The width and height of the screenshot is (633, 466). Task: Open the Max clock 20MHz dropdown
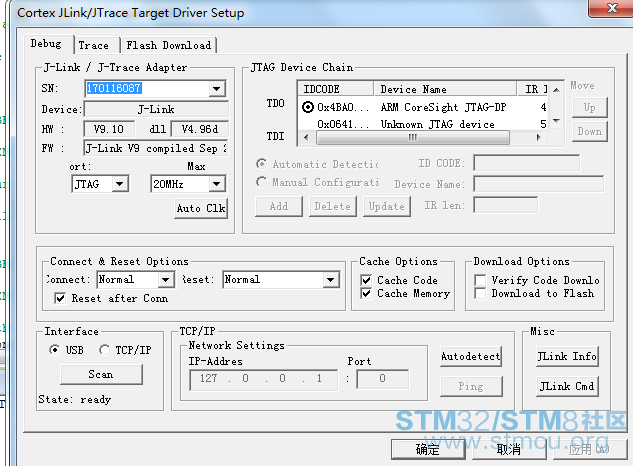pyautogui.click(x=217, y=184)
